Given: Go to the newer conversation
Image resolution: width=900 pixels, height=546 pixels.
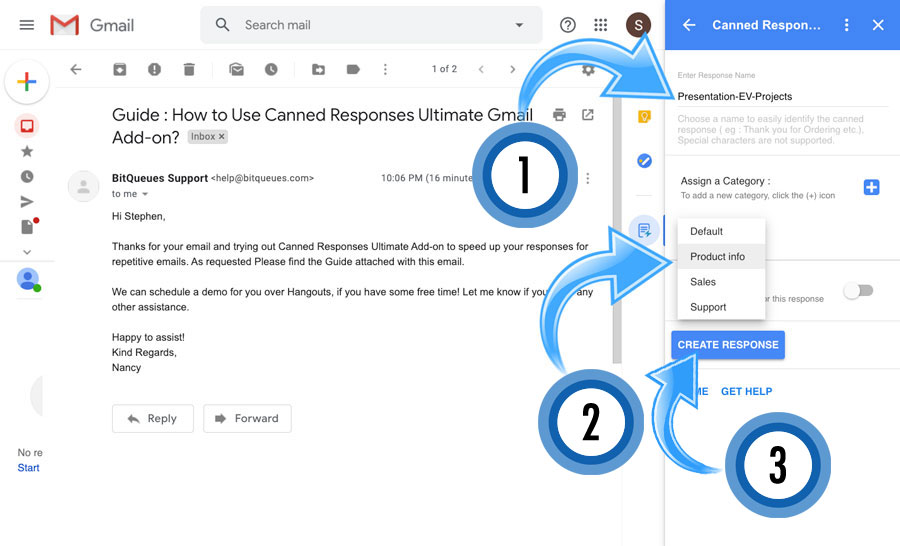Looking at the screenshot, I should coord(481,69).
